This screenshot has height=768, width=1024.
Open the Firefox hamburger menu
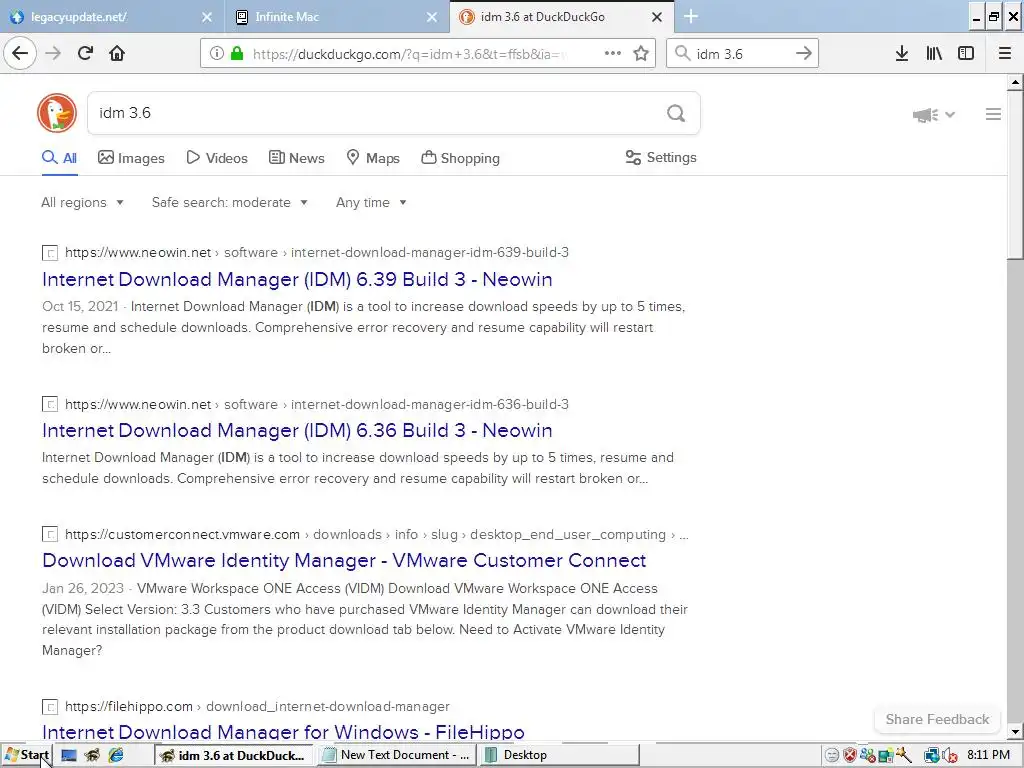coord(1004,54)
